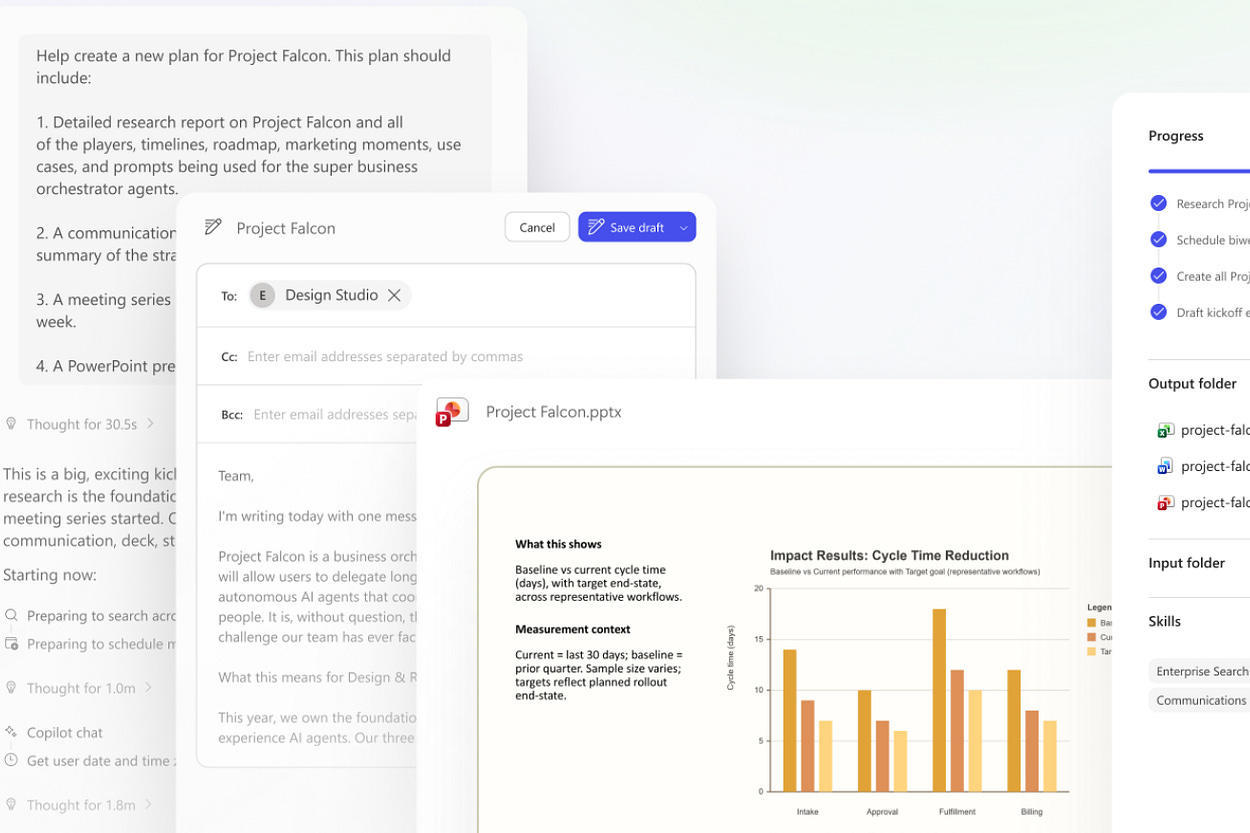Click the Project Falcon.pptx file title
Image resolution: width=1250 pixels, height=833 pixels.
[553, 412]
